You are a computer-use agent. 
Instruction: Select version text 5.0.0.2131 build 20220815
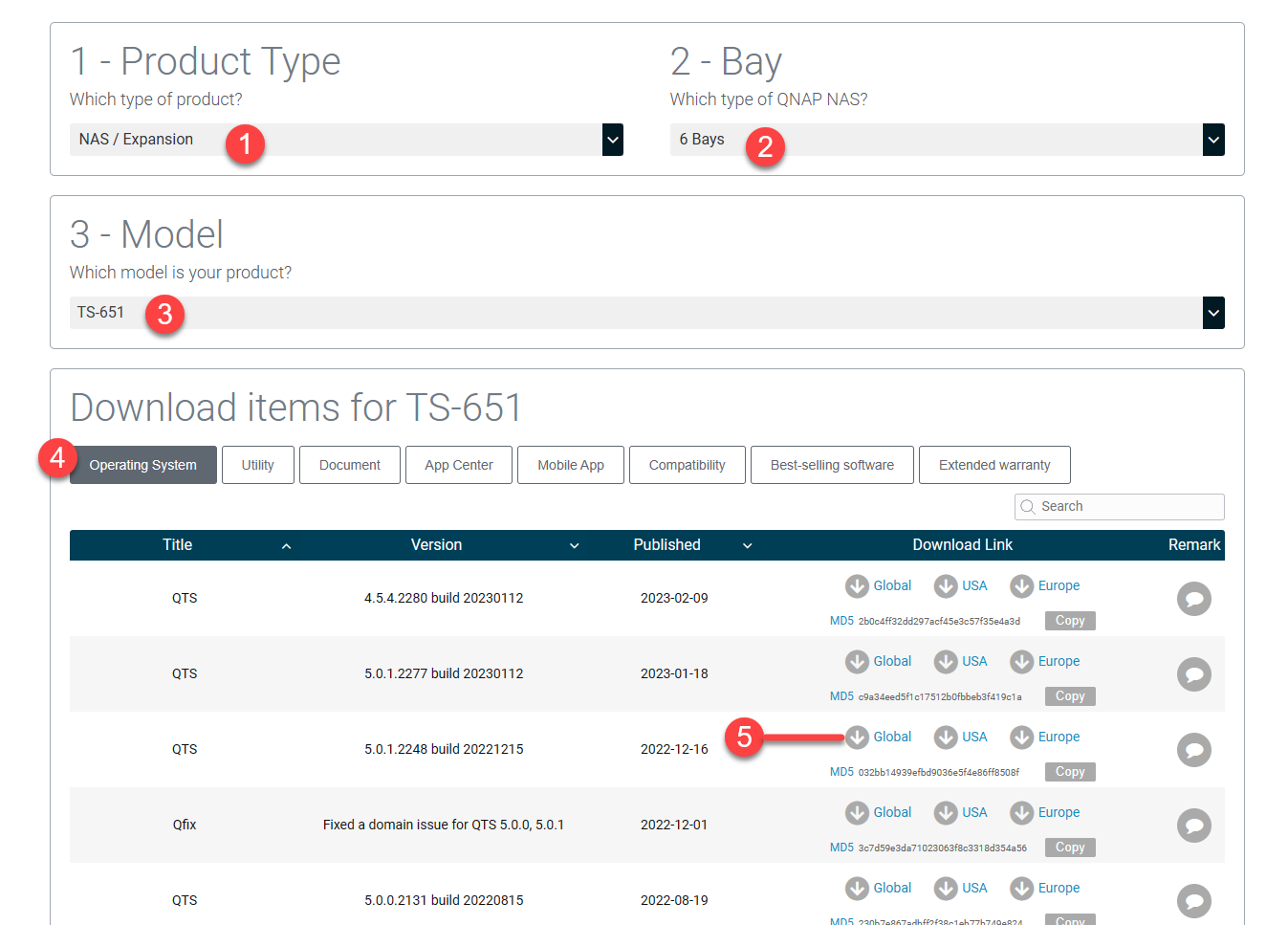pyautogui.click(x=444, y=900)
